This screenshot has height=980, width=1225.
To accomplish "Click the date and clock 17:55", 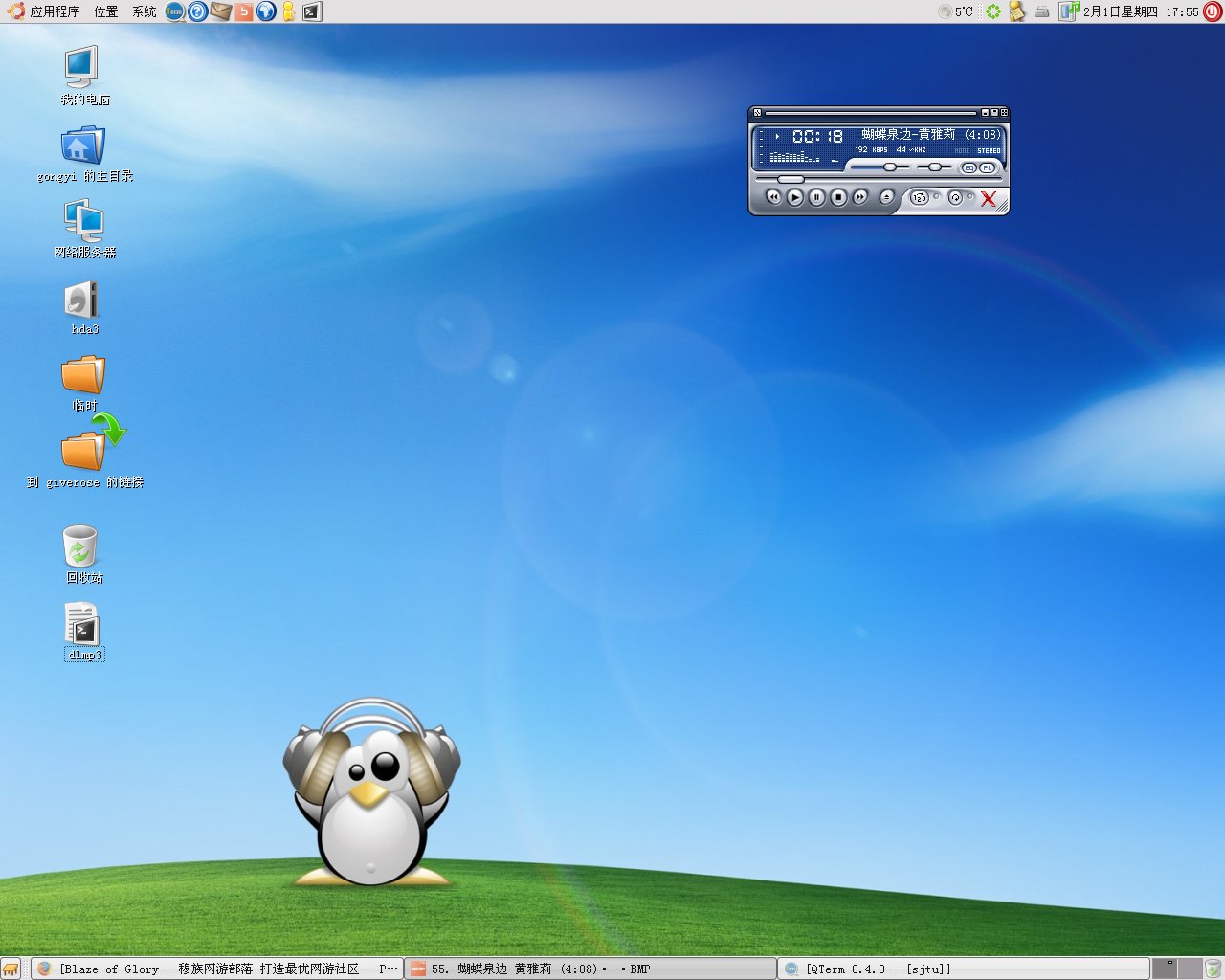I will [1141, 11].
